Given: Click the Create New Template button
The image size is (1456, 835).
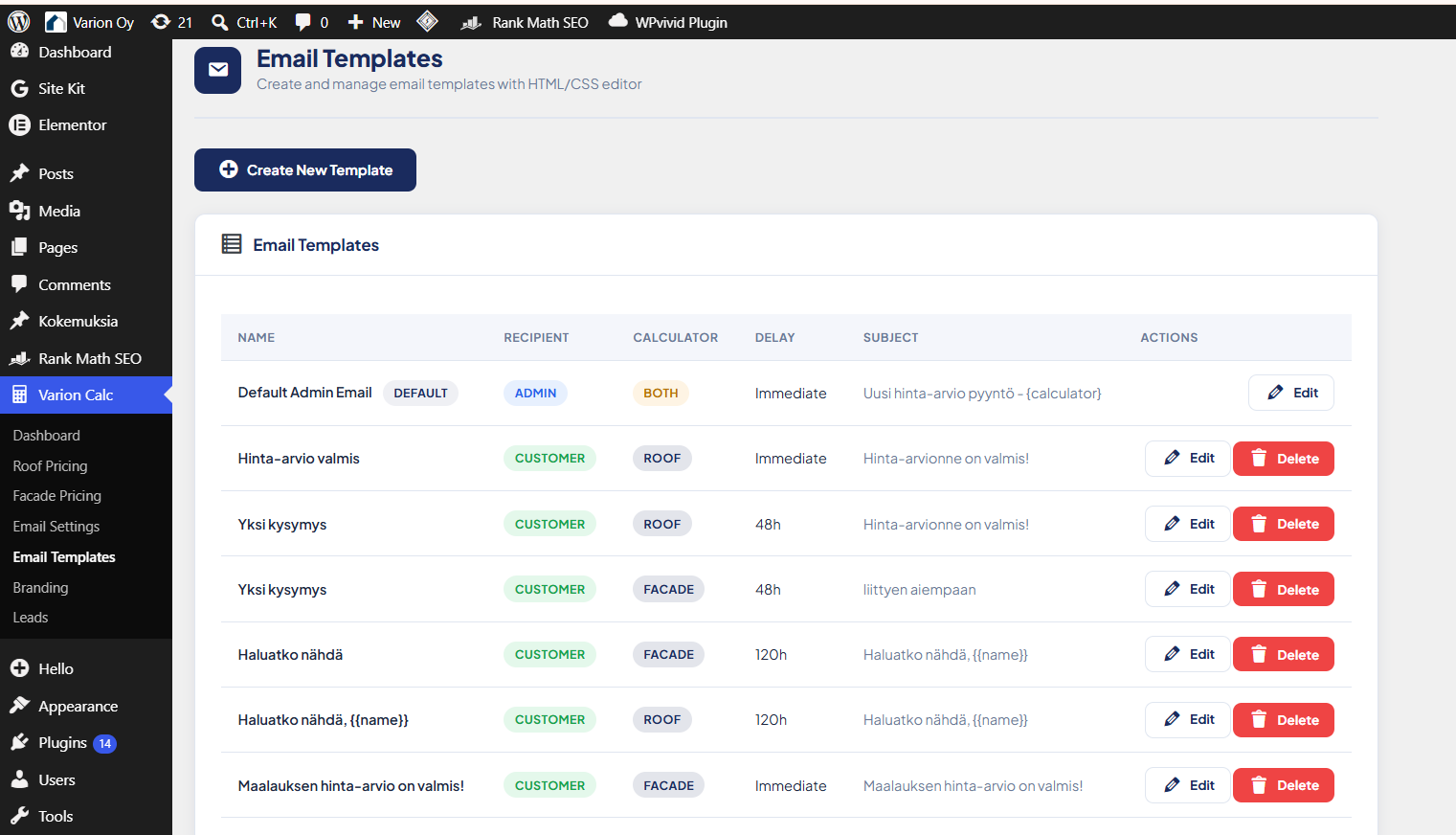Looking at the screenshot, I should pos(305,169).
